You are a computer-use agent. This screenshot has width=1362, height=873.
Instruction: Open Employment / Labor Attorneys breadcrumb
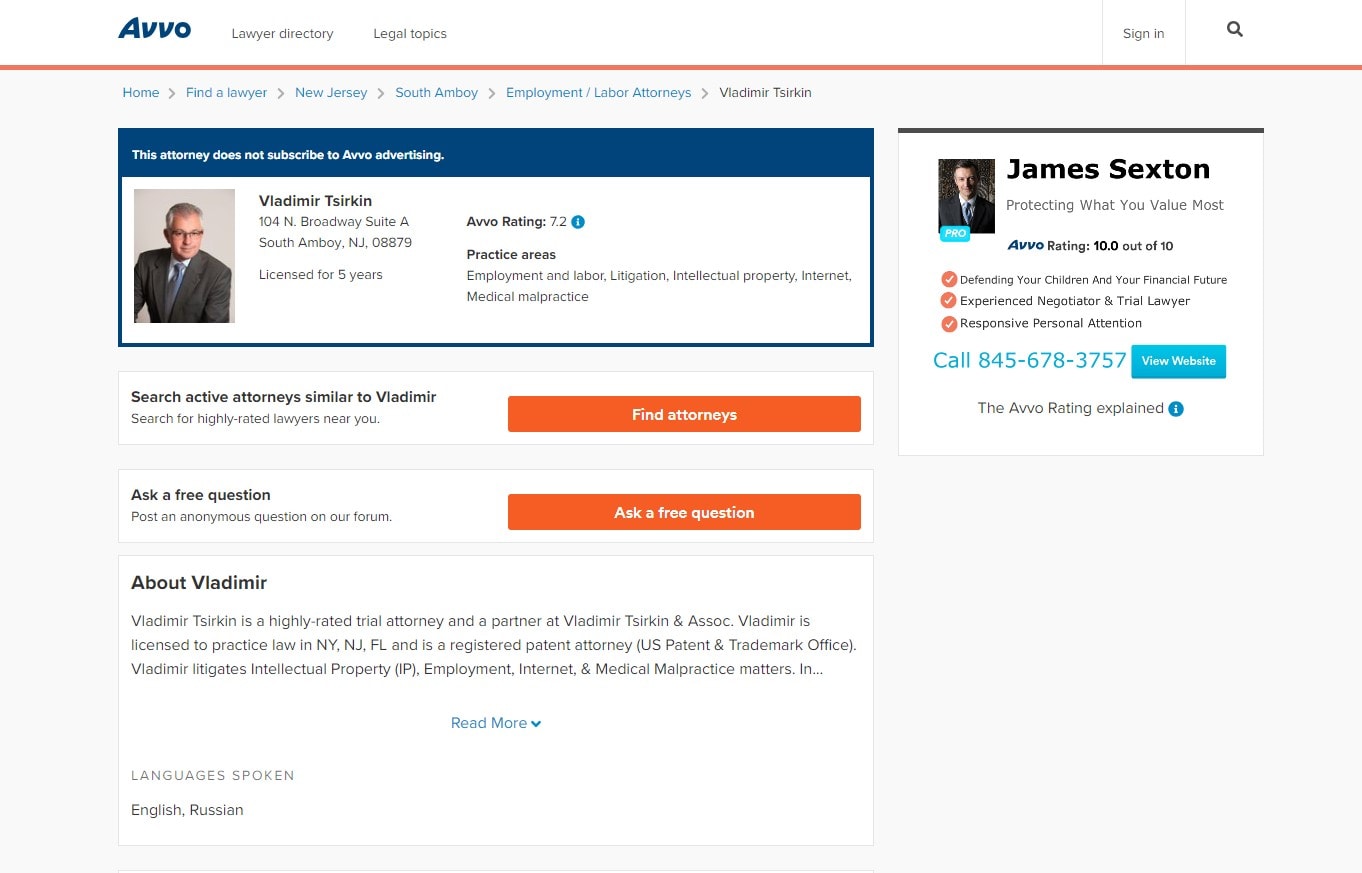click(x=598, y=92)
